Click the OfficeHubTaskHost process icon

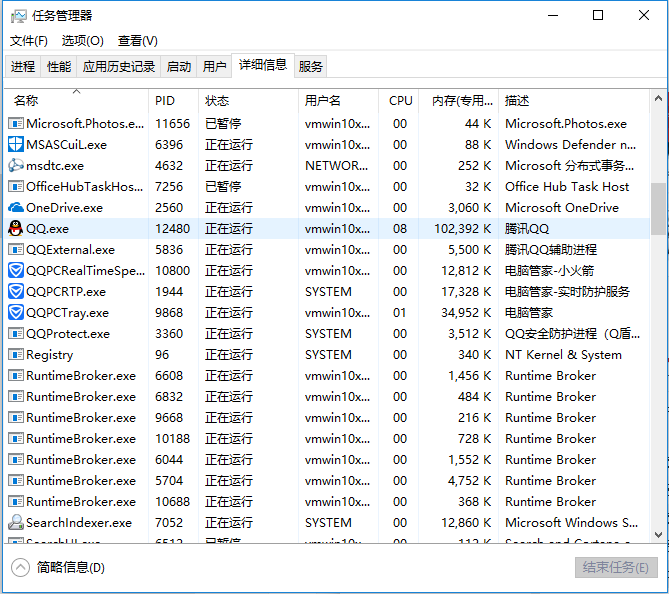(x=16, y=186)
